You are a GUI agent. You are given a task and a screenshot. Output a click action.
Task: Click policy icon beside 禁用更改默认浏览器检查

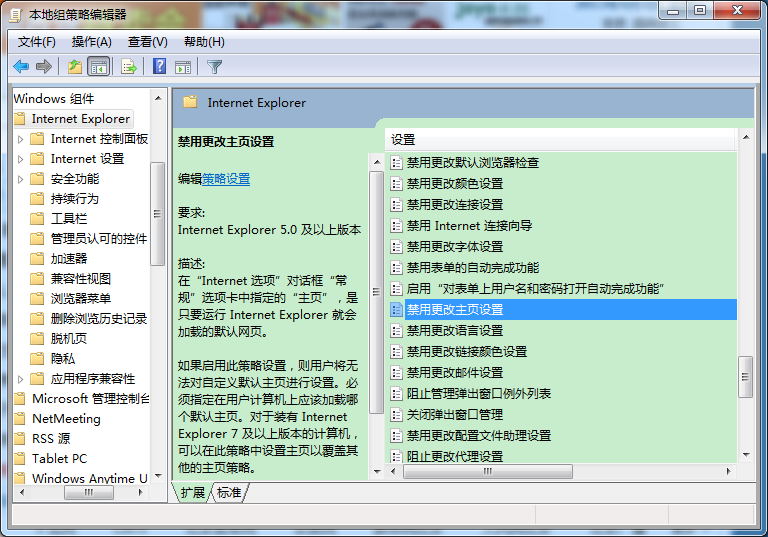pyautogui.click(x=396, y=162)
